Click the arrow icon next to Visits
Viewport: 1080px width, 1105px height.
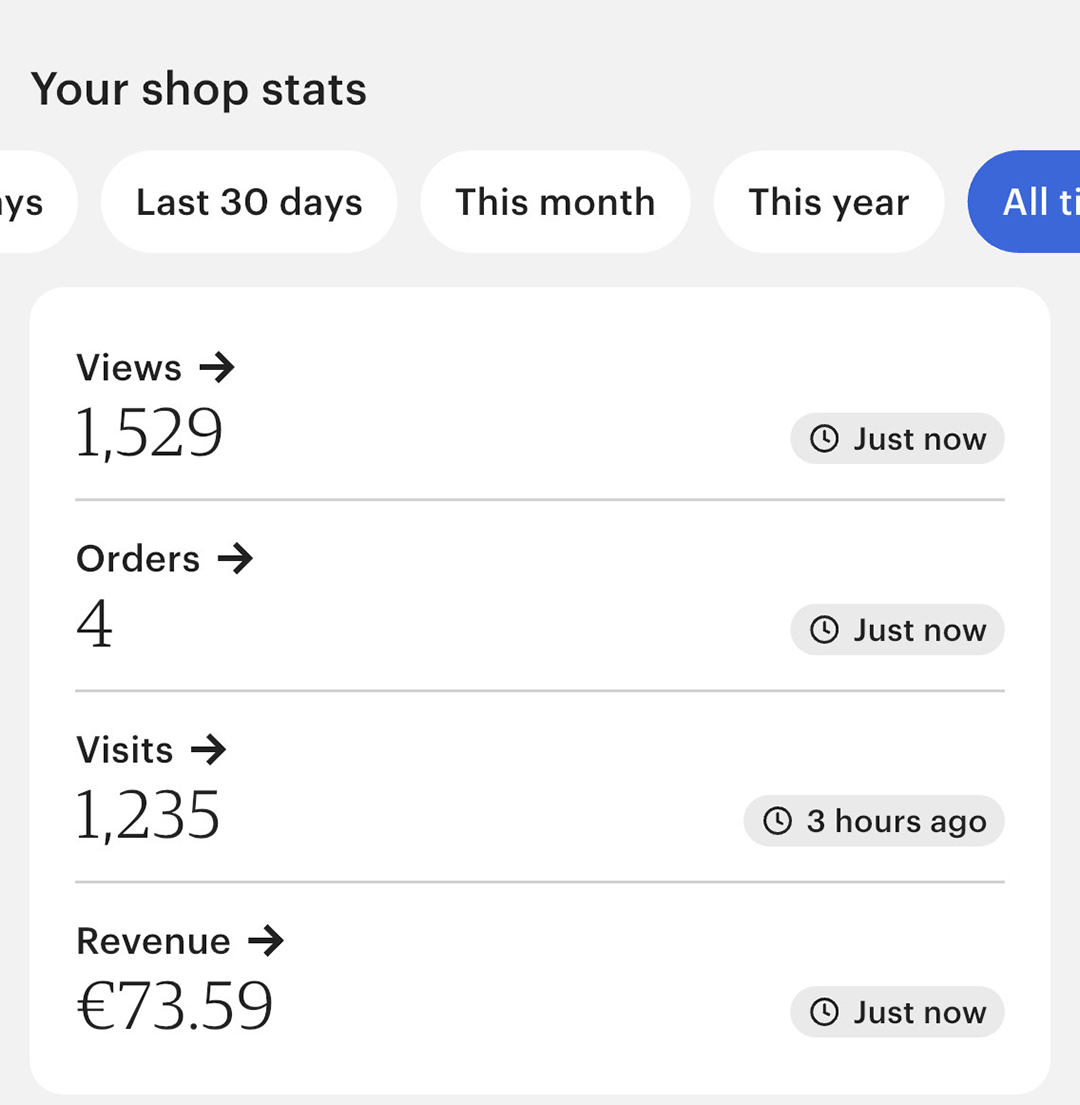[x=209, y=750]
